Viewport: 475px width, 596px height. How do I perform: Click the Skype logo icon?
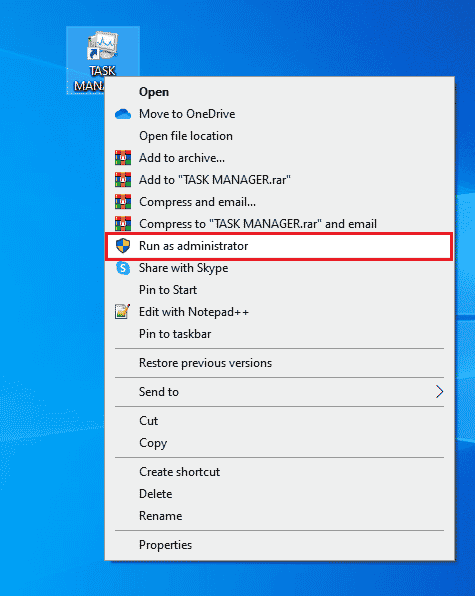[123, 268]
